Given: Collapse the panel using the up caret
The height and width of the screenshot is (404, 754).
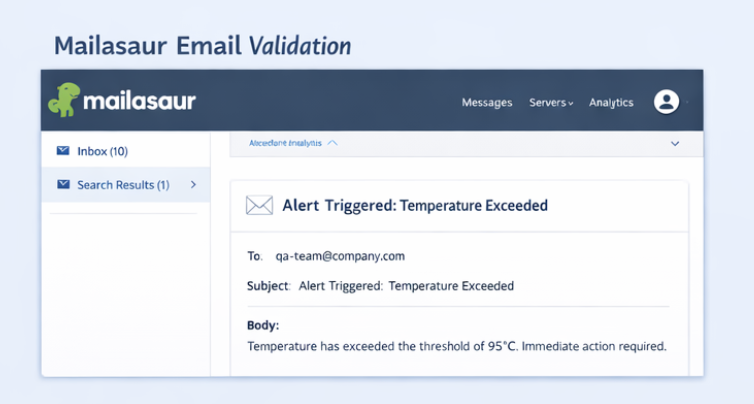Looking at the screenshot, I should [x=333, y=143].
